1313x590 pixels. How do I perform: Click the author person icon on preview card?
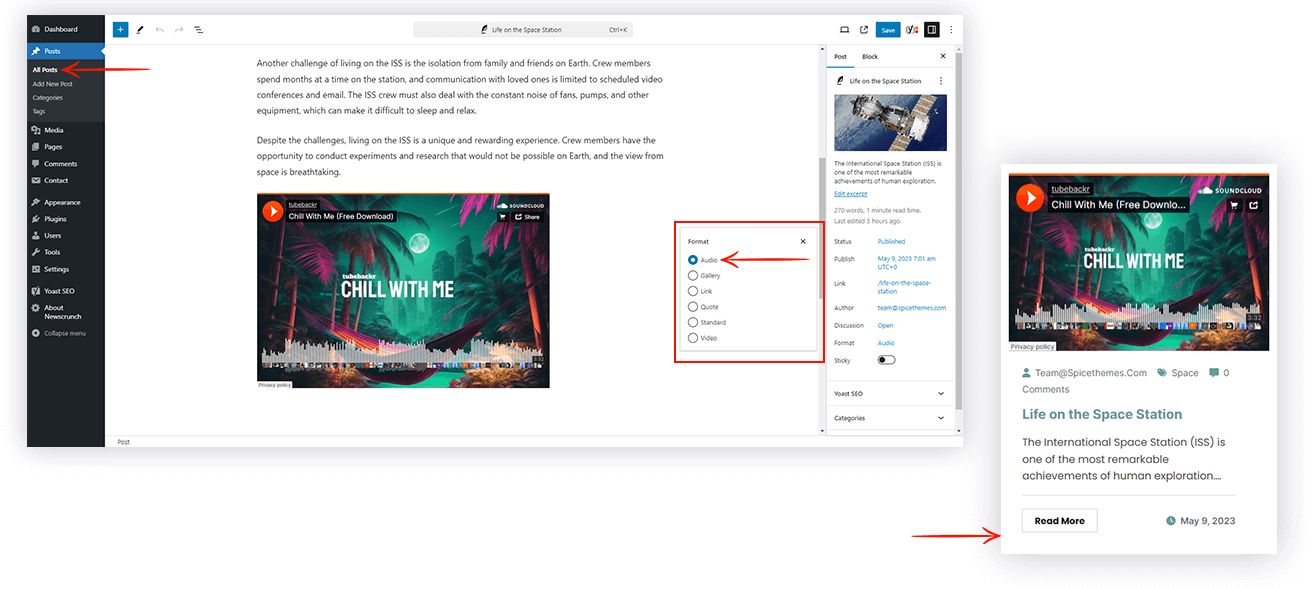point(1026,373)
